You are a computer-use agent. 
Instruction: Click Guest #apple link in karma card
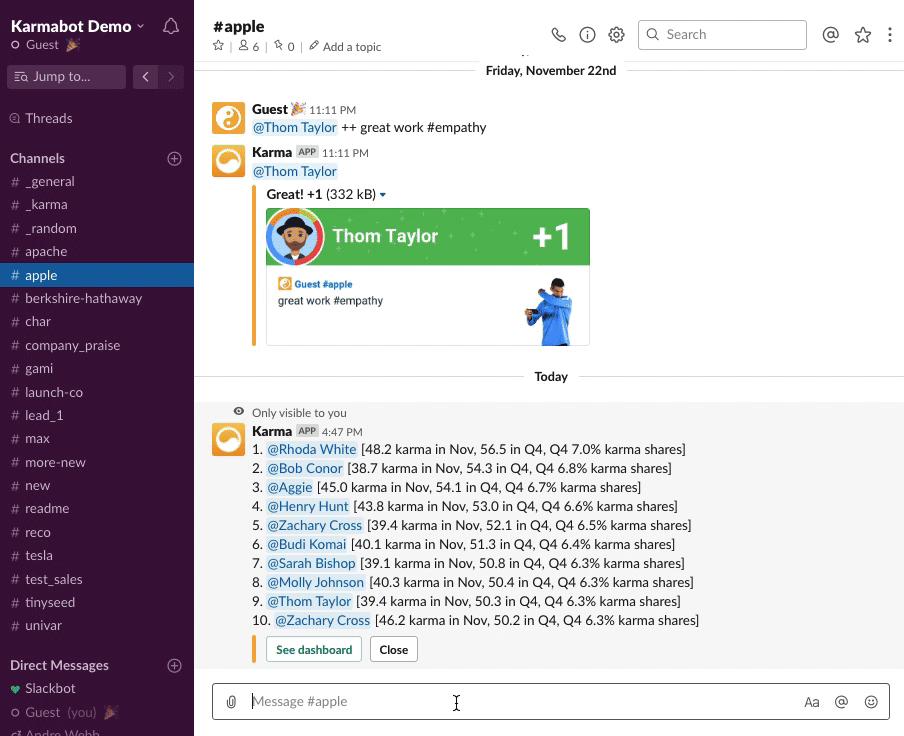(x=323, y=284)
